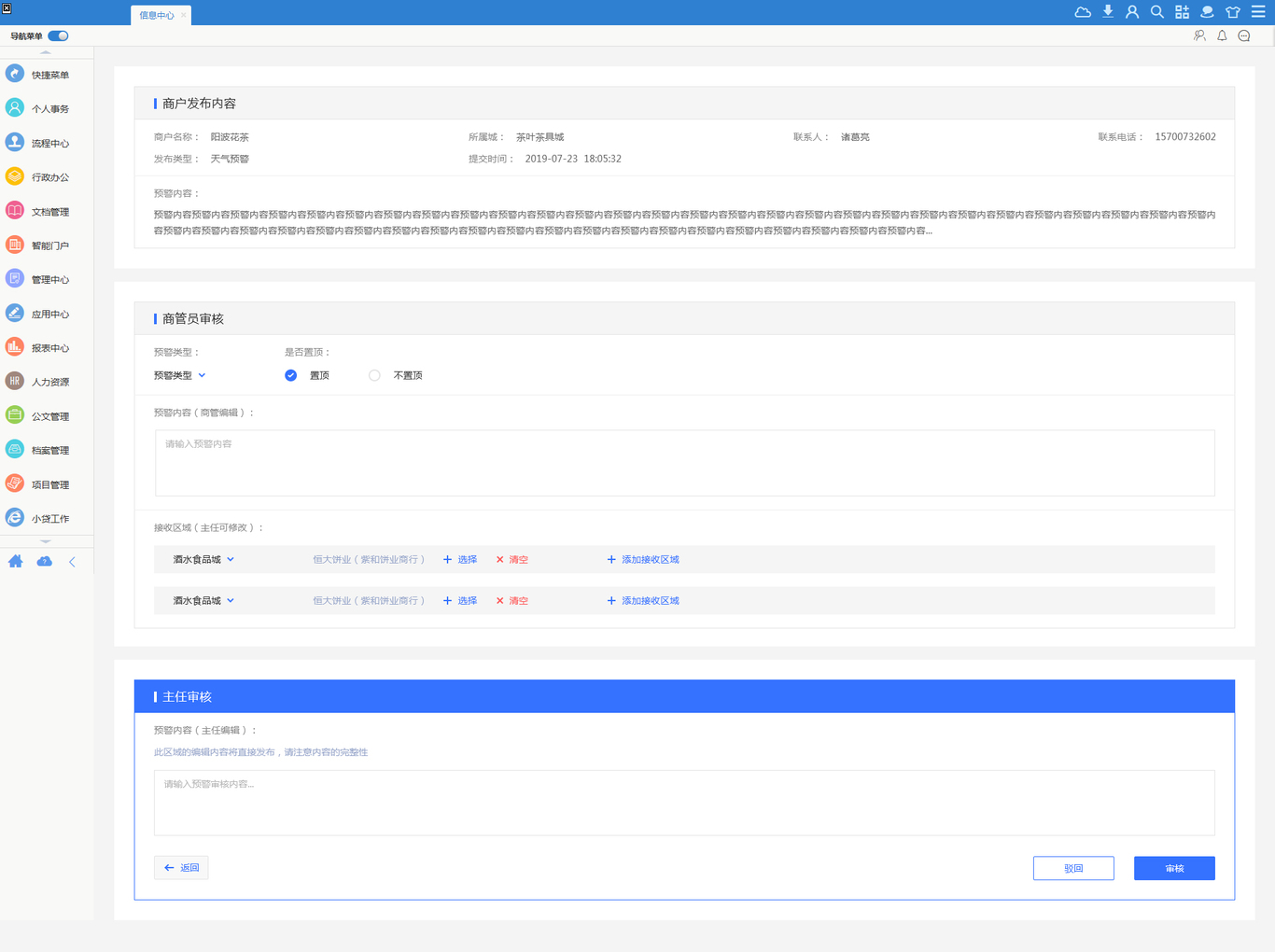
Task: Click the chat bubble icon in blue bar
Action: 1207,12
